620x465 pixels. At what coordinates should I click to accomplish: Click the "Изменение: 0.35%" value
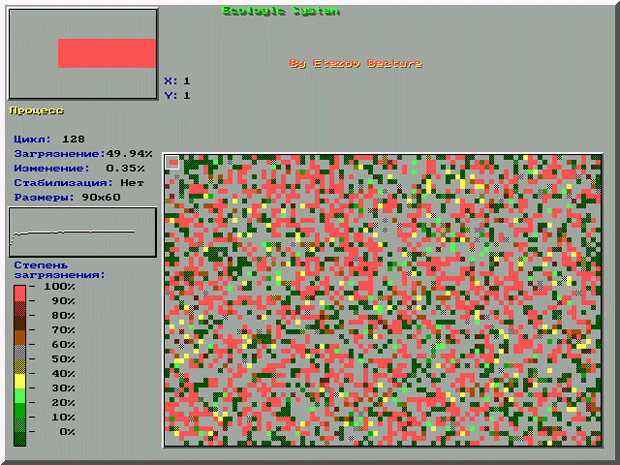[79, 168]
